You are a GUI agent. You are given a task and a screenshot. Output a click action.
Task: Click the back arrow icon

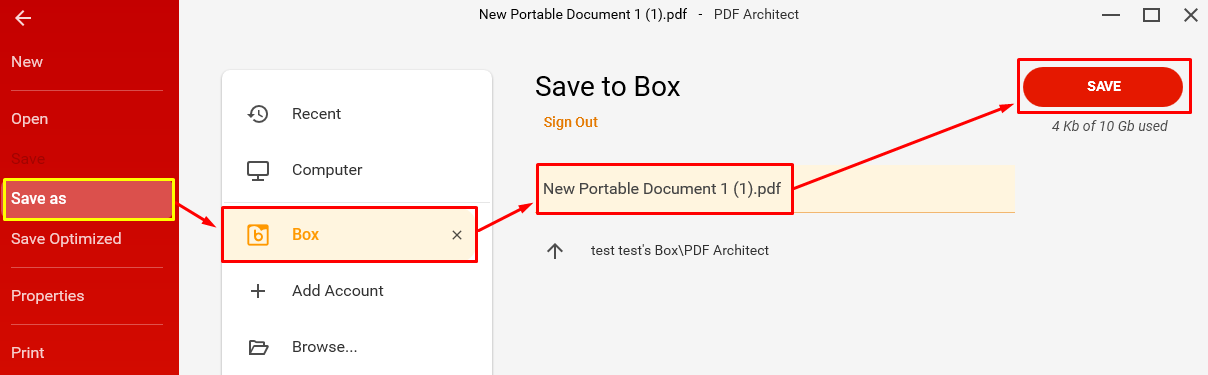click(23, 18)
